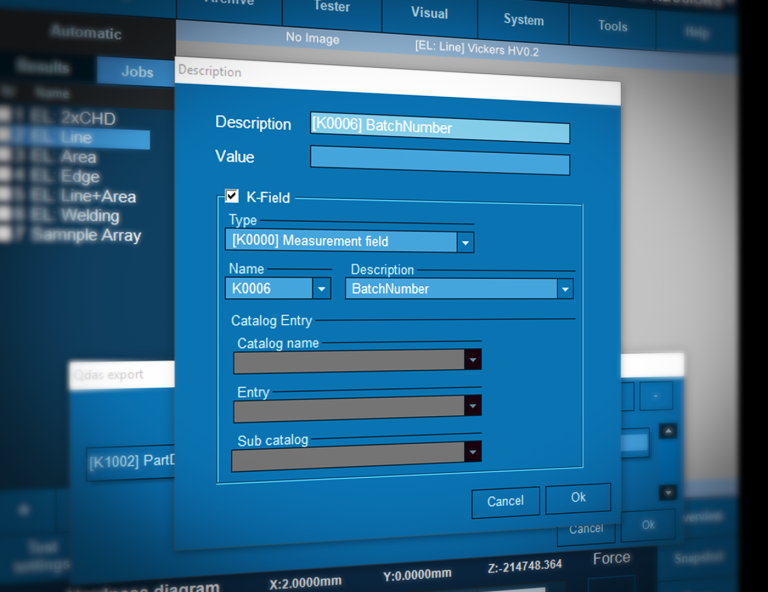The image size is (768, 592).
Task: Open the Help menu tab
Action: [x=696, y=32]
